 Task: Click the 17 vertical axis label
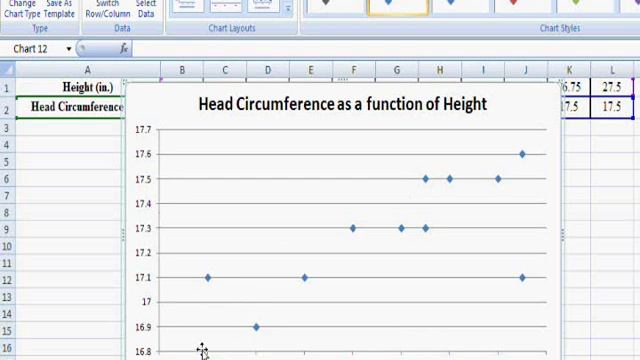point(146,302)
